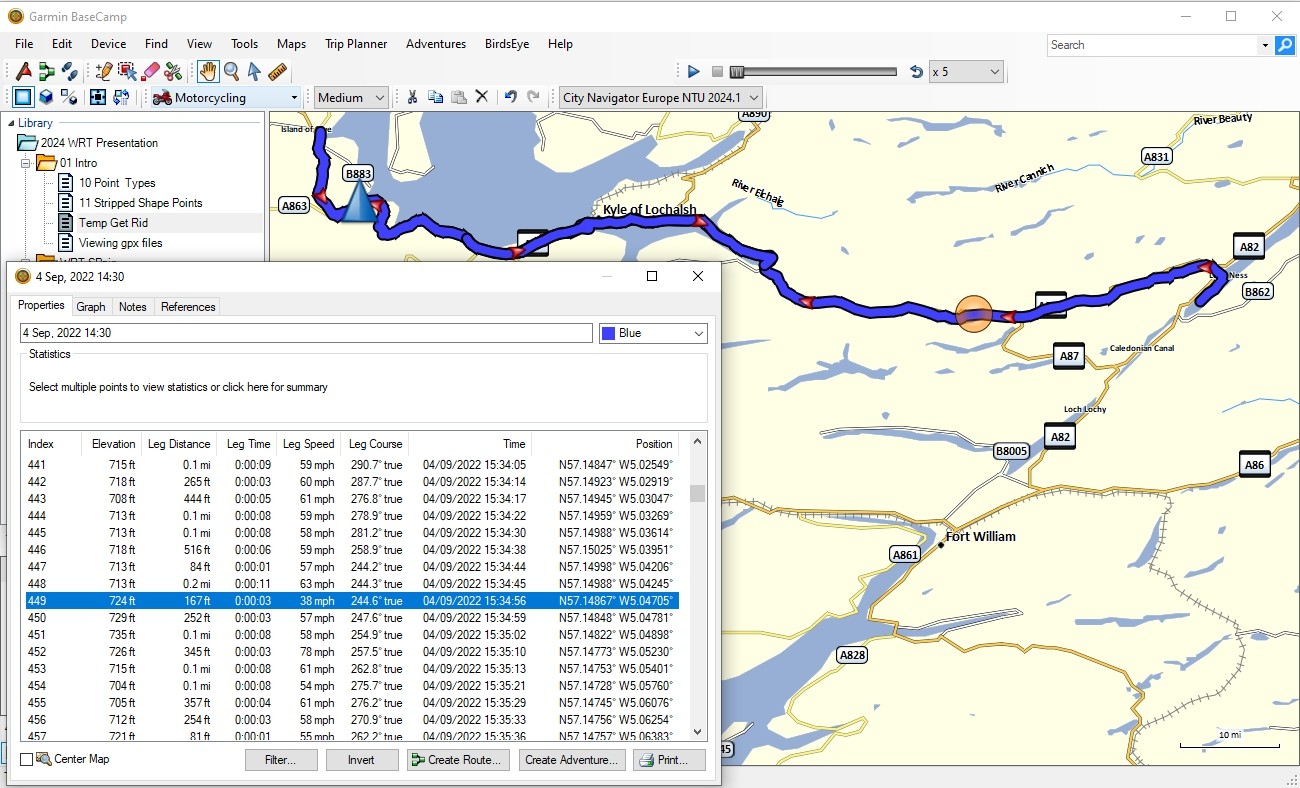Copy the selected item
Viewport: 1300px width, 788px height.
[x=435, y=97]
